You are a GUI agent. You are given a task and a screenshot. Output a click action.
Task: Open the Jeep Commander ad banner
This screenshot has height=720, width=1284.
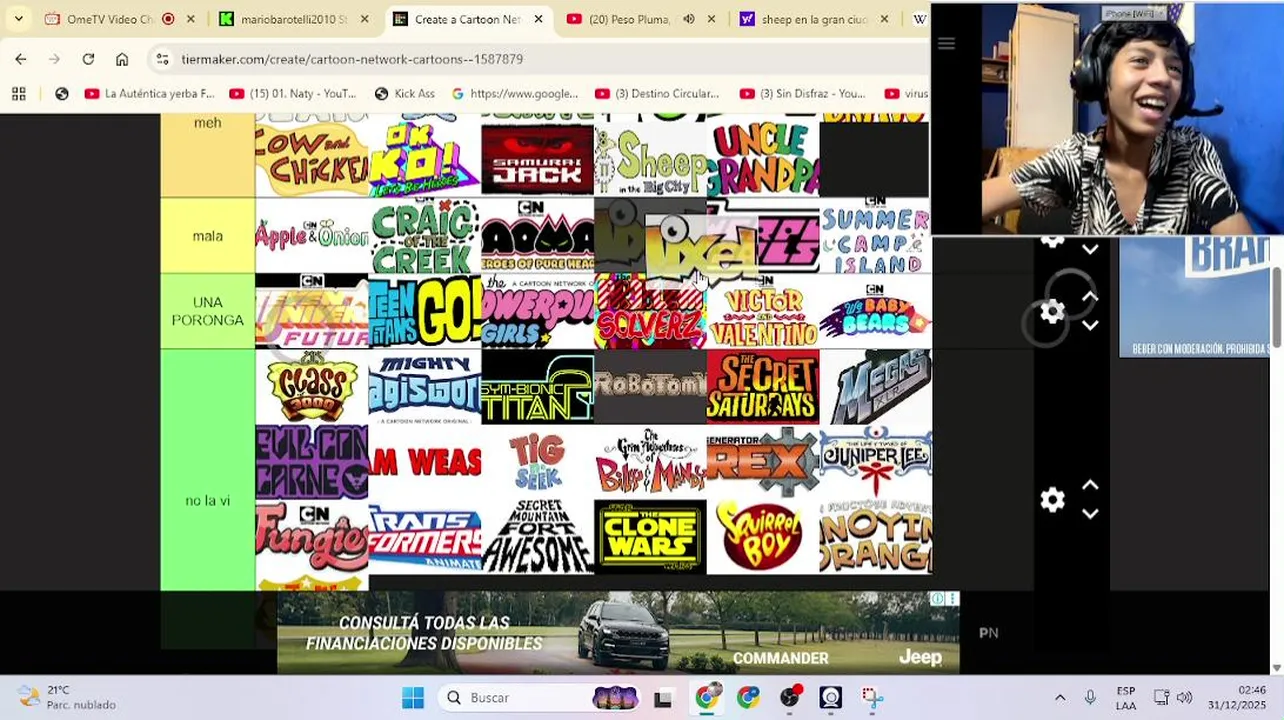[618, 632]
